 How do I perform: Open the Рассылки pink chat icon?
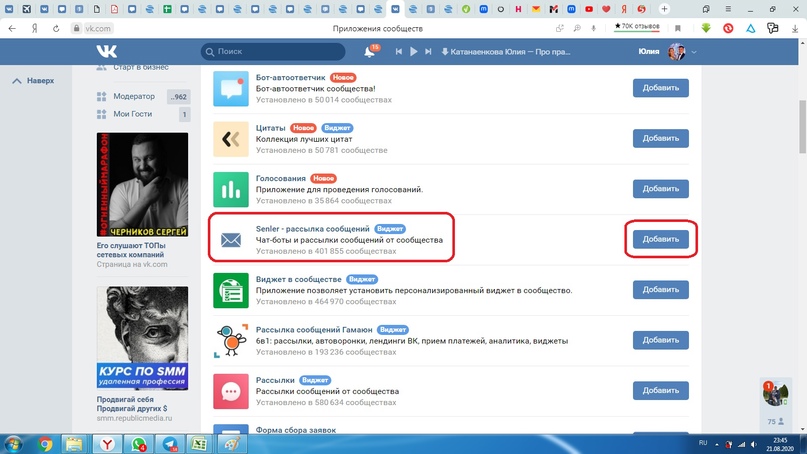click(231, 391)
